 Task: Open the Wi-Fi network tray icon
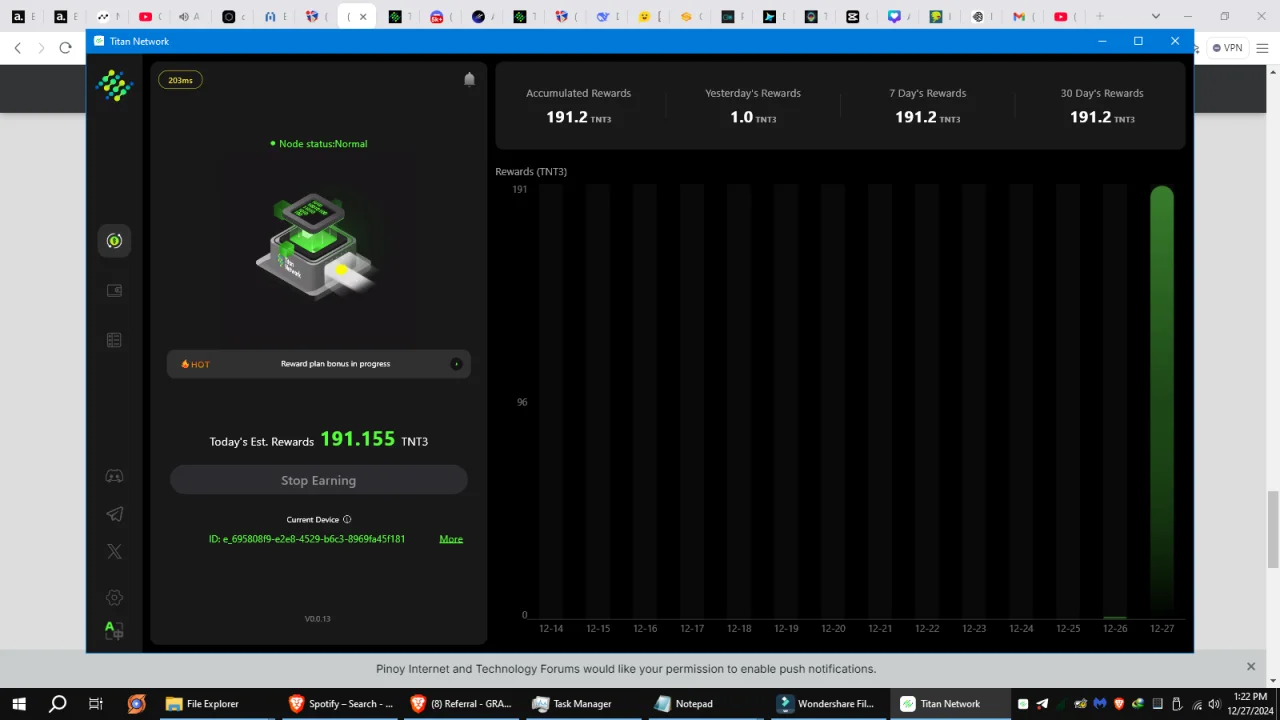coord(1196,704)
